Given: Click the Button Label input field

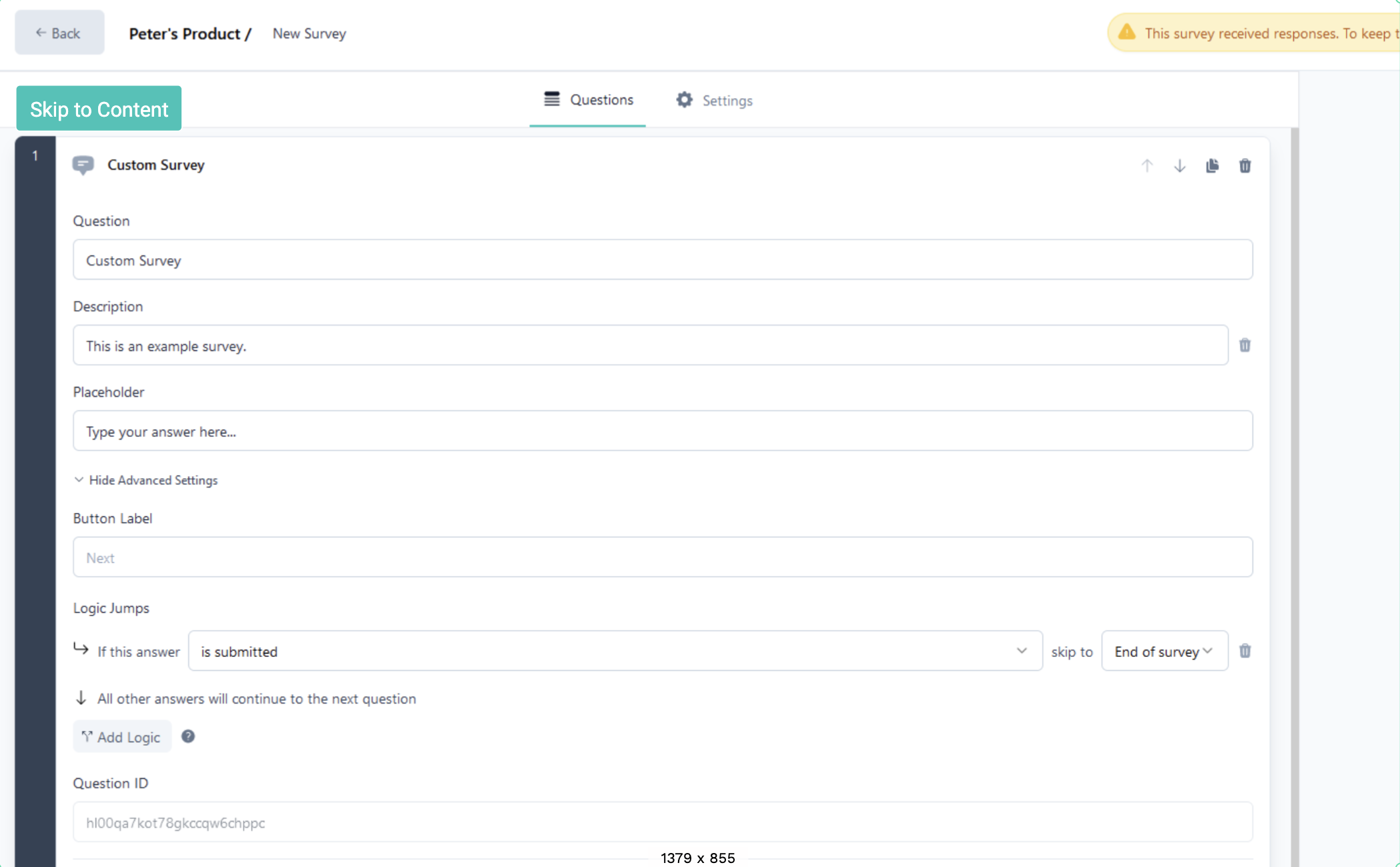Looking at the screenshot, I should coord(663,557).
